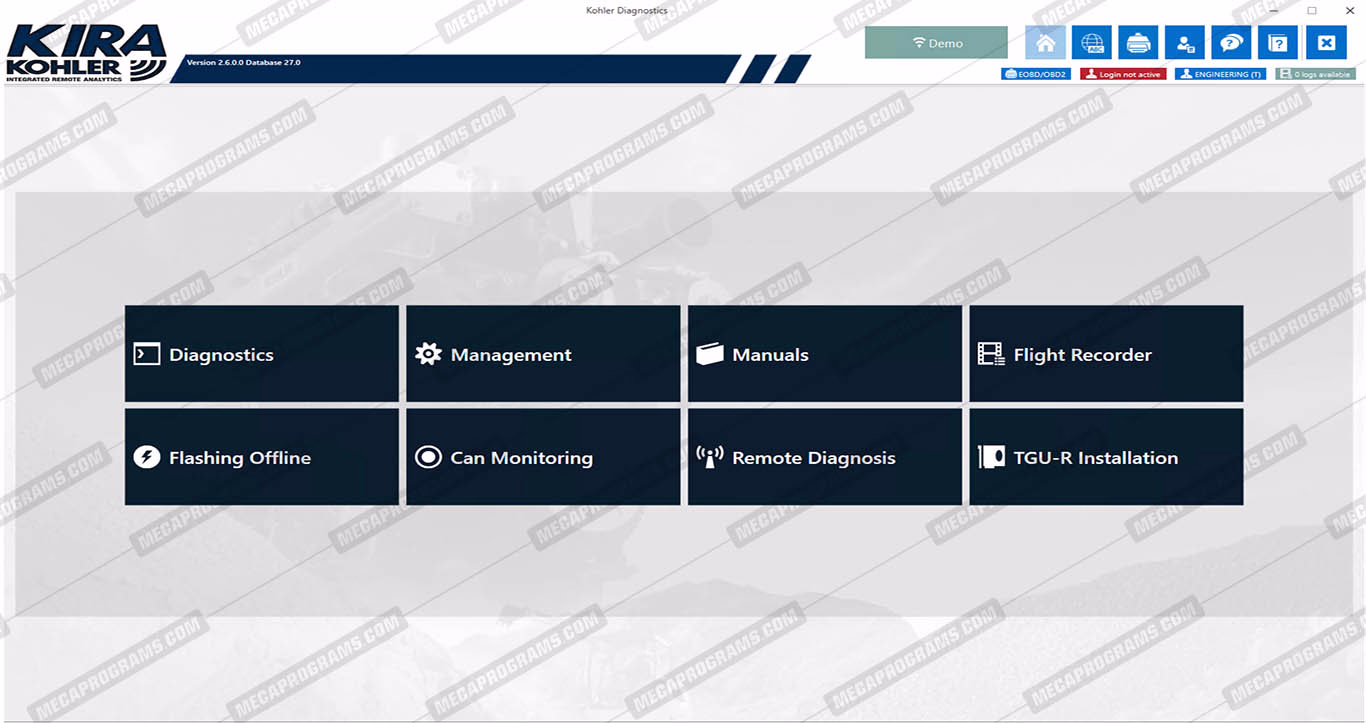
Task: Open the Flashing Offline tile
Action: (261, 457)
